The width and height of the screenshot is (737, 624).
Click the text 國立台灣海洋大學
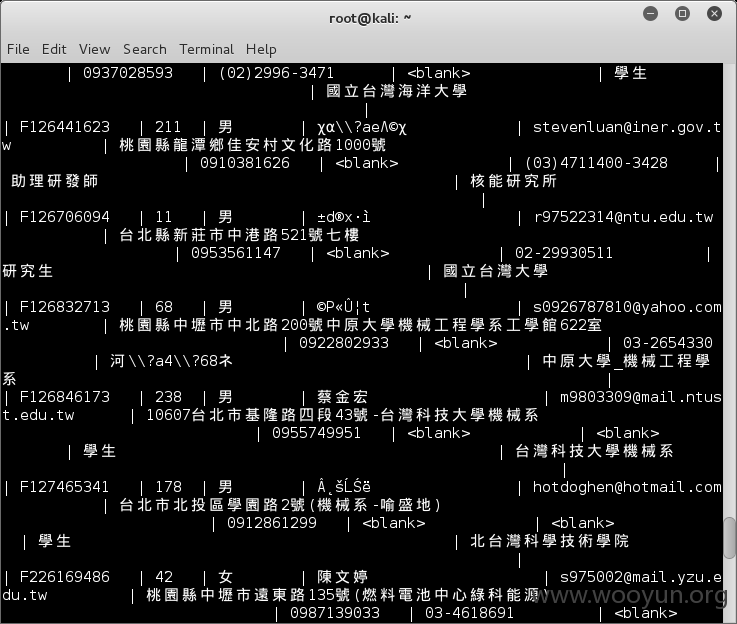pyautogui.click(x=397, y=91)
